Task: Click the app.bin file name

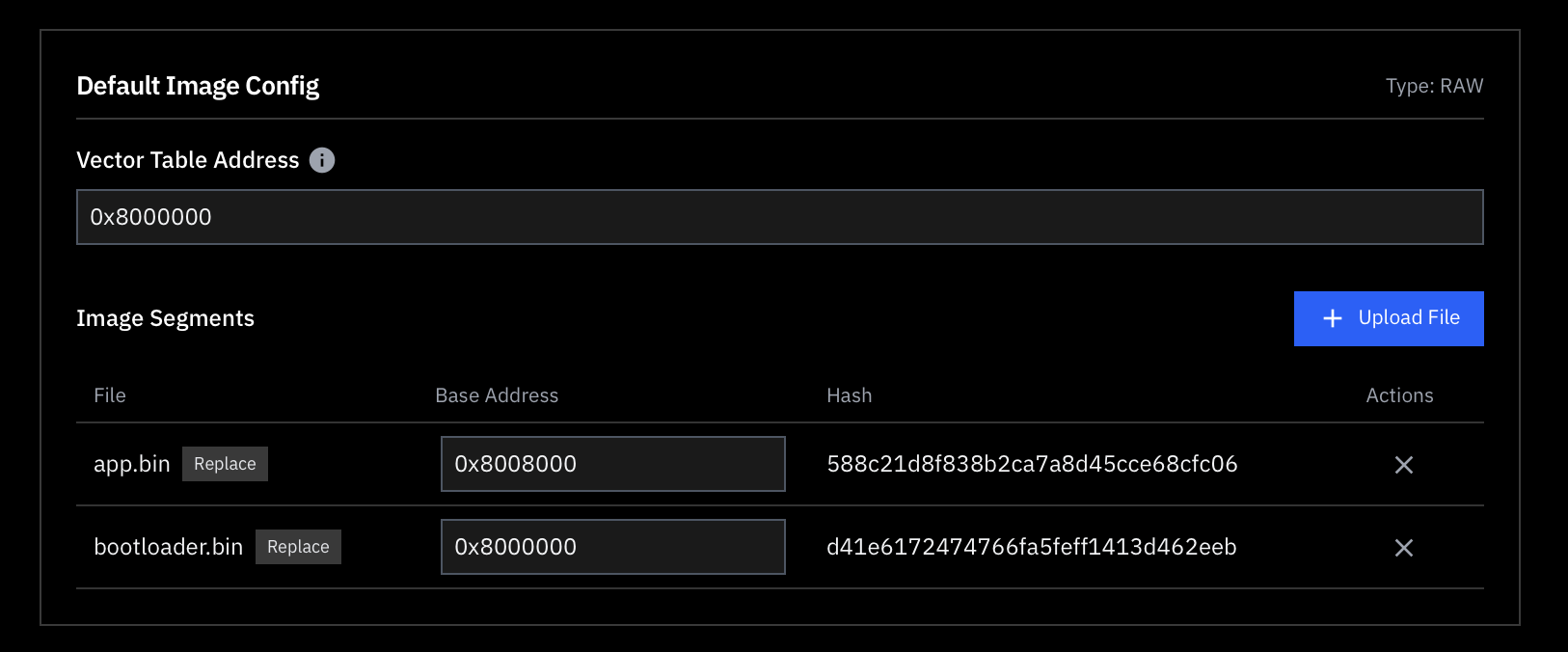Action: (x=131, y=464)
